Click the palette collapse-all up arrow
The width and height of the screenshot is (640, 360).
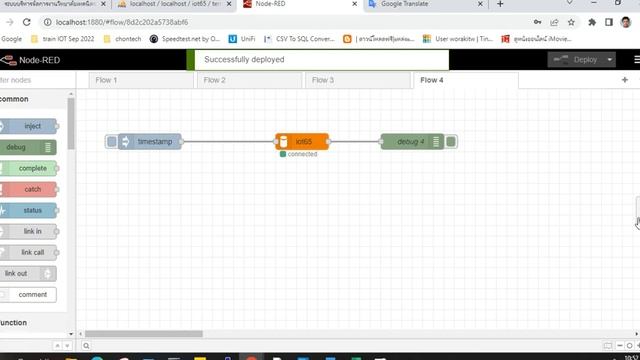click(x=58, y=346)
